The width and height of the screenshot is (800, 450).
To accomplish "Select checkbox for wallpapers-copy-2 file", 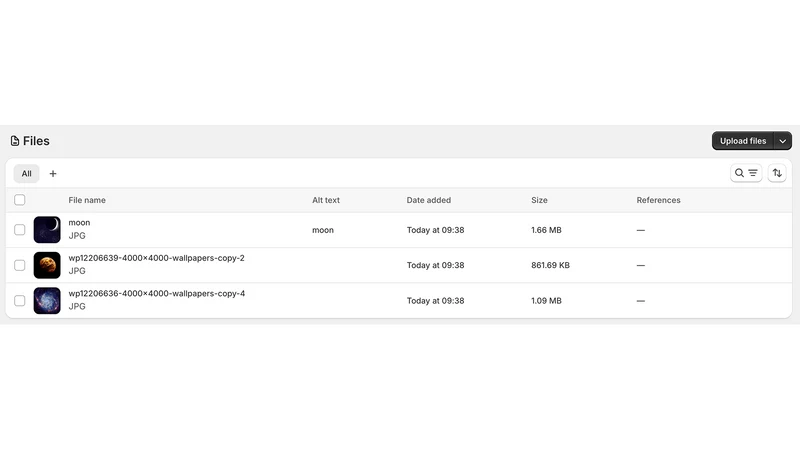I will click(19, 265).
